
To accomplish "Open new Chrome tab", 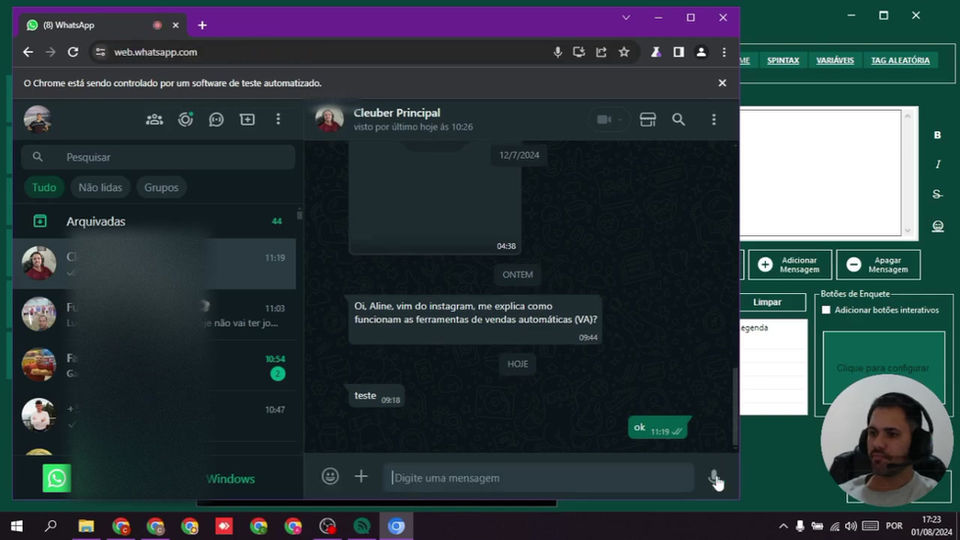I will (x=202, y=25).
